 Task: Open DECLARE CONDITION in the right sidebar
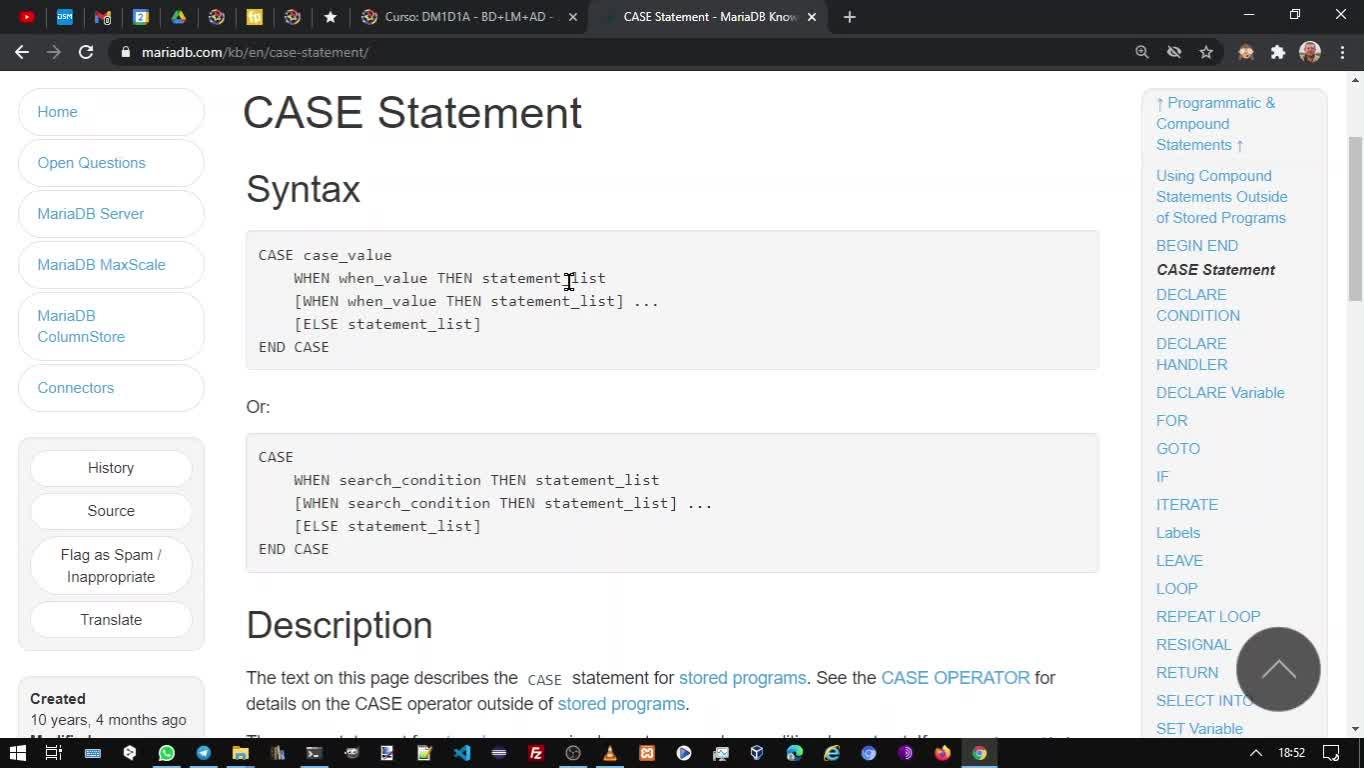1198,305
